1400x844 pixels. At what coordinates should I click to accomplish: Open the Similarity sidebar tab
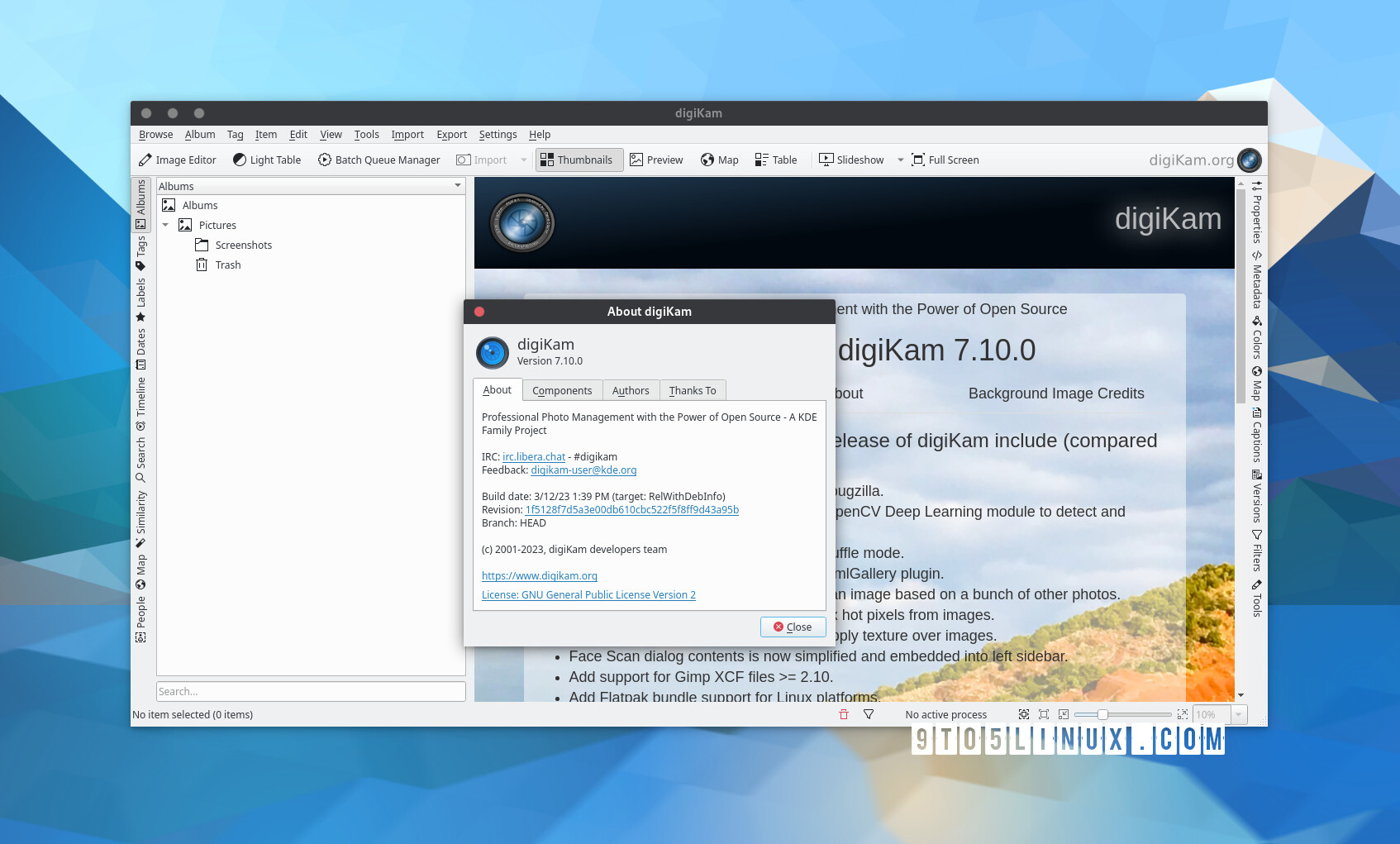pyautogui.click(x=140, y=519)
